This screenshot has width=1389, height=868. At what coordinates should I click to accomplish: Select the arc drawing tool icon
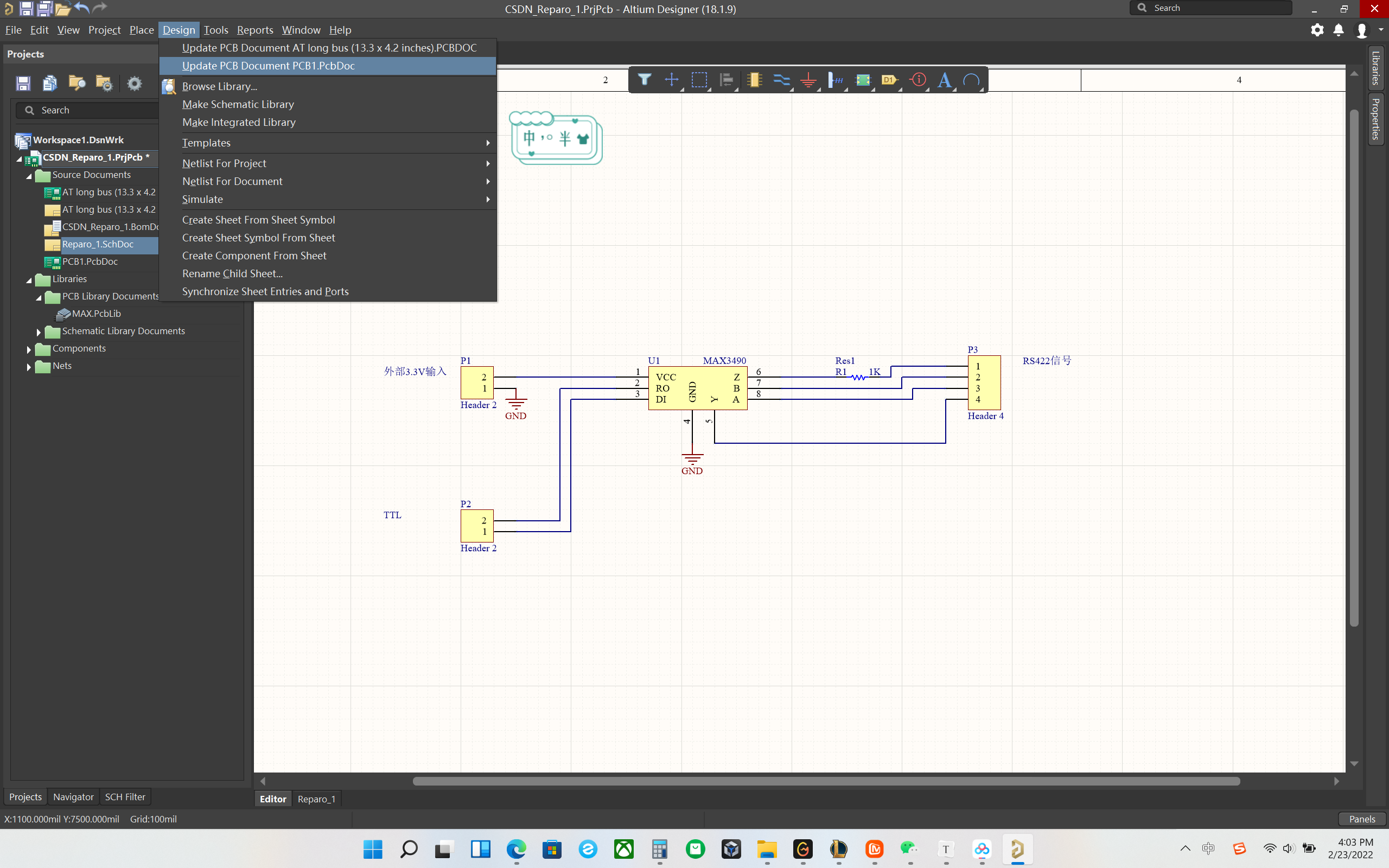pyautogui.click(x=971, y=79)
